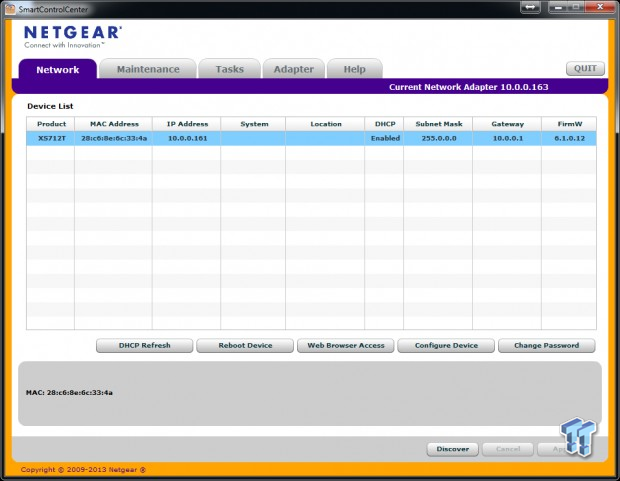The image size is (620, 481).
Task: Click the Device List heading
Action: coord(50,106)
